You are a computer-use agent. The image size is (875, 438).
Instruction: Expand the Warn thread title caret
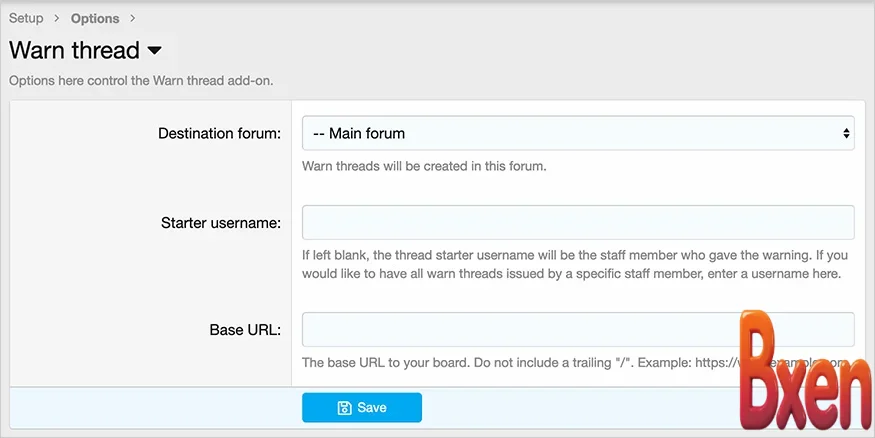coord(154,50)
